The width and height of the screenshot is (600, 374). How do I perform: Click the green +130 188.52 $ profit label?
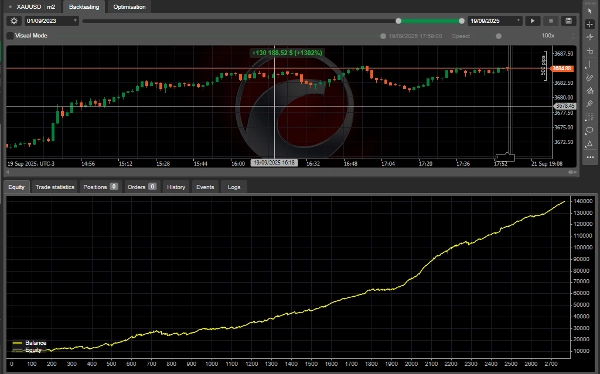point(287,52)
